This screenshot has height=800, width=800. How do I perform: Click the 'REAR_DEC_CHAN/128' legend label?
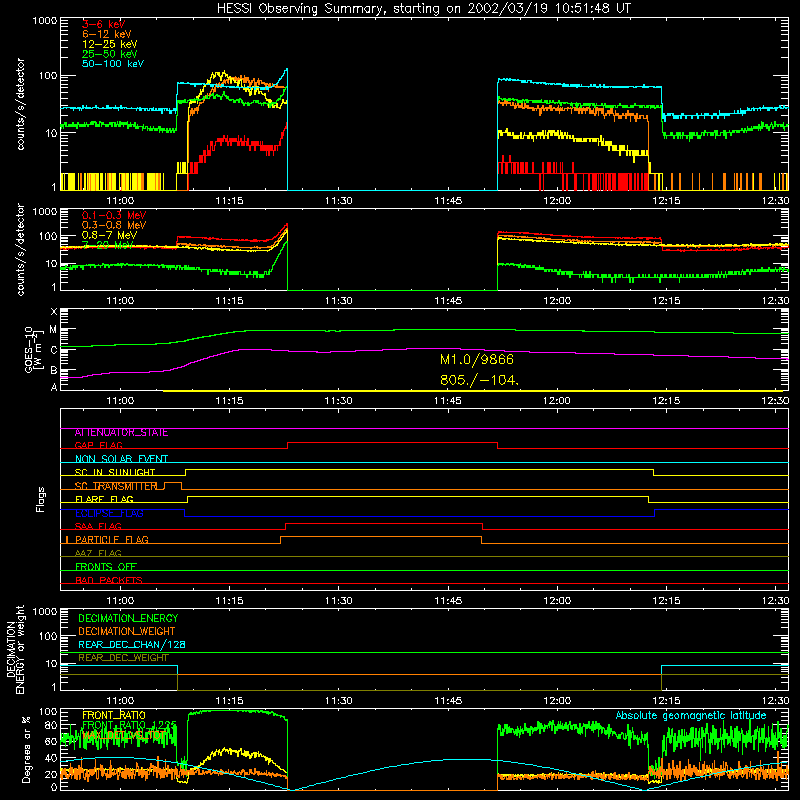(x=132, y=644)
